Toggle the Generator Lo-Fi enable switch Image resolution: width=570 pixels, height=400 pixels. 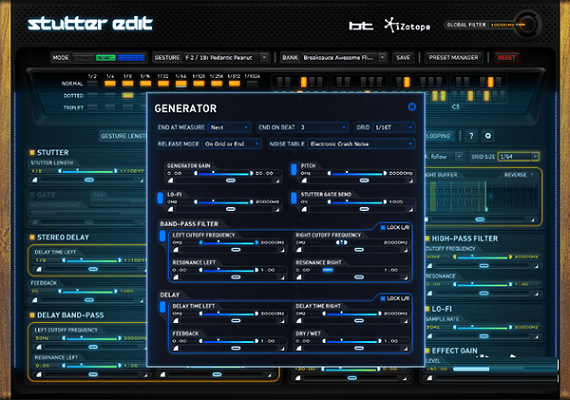click(160, 198)
